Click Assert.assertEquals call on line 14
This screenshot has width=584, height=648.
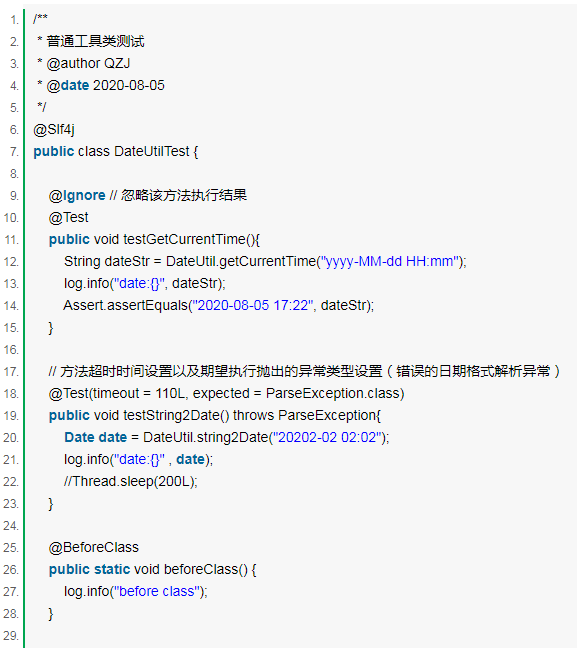pos(126,305)
